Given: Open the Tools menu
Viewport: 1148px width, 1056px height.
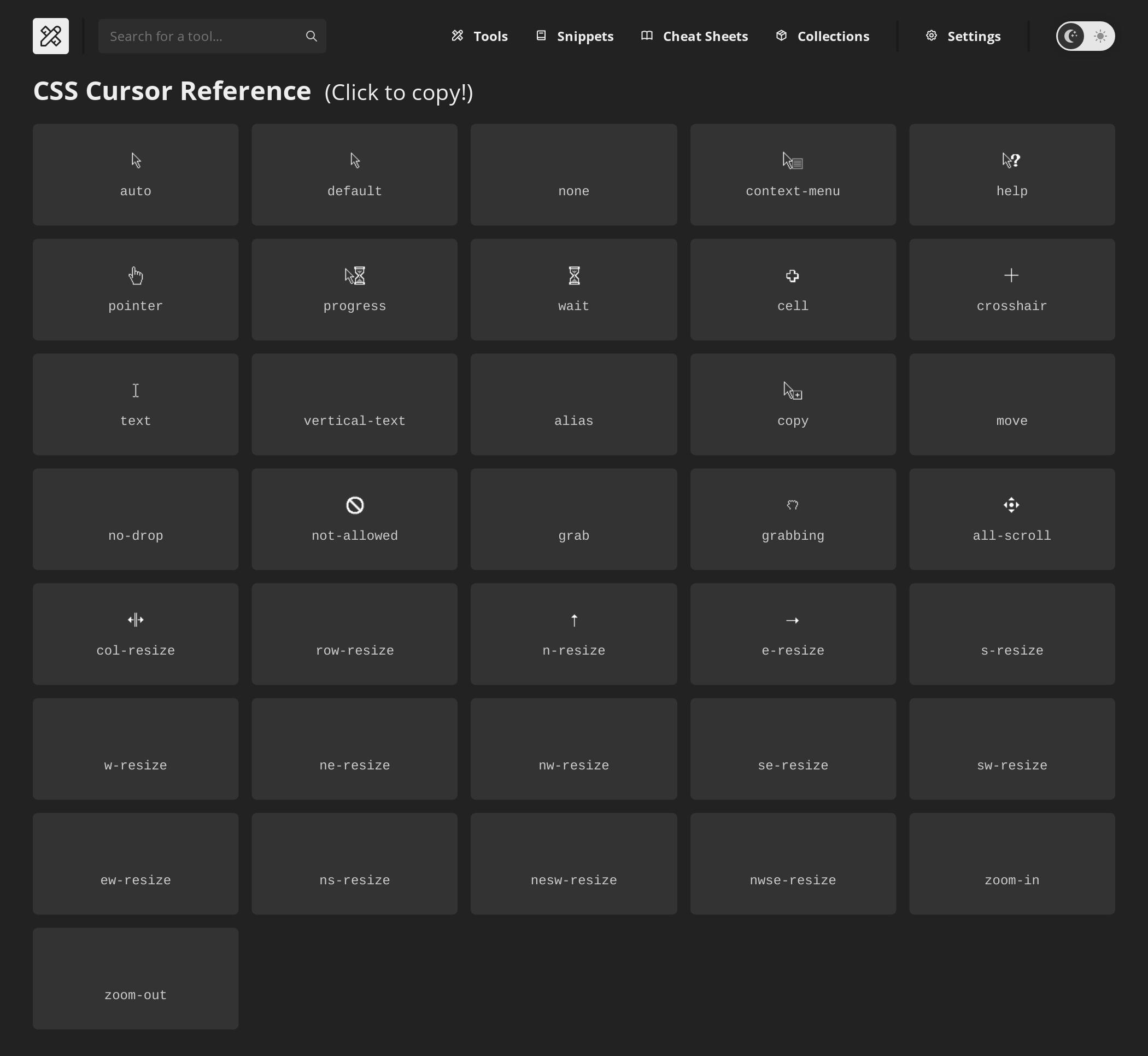Looking at the screenshot, I should tap(480, 36).
